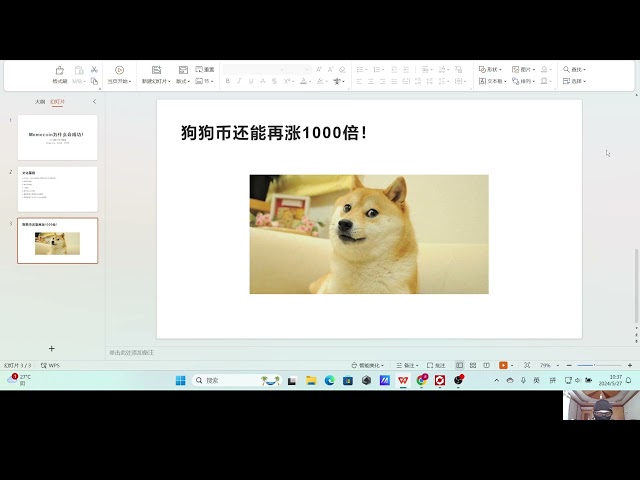Open the Picture (图片) dropdown
640x480 pixels.
point(524,69)
